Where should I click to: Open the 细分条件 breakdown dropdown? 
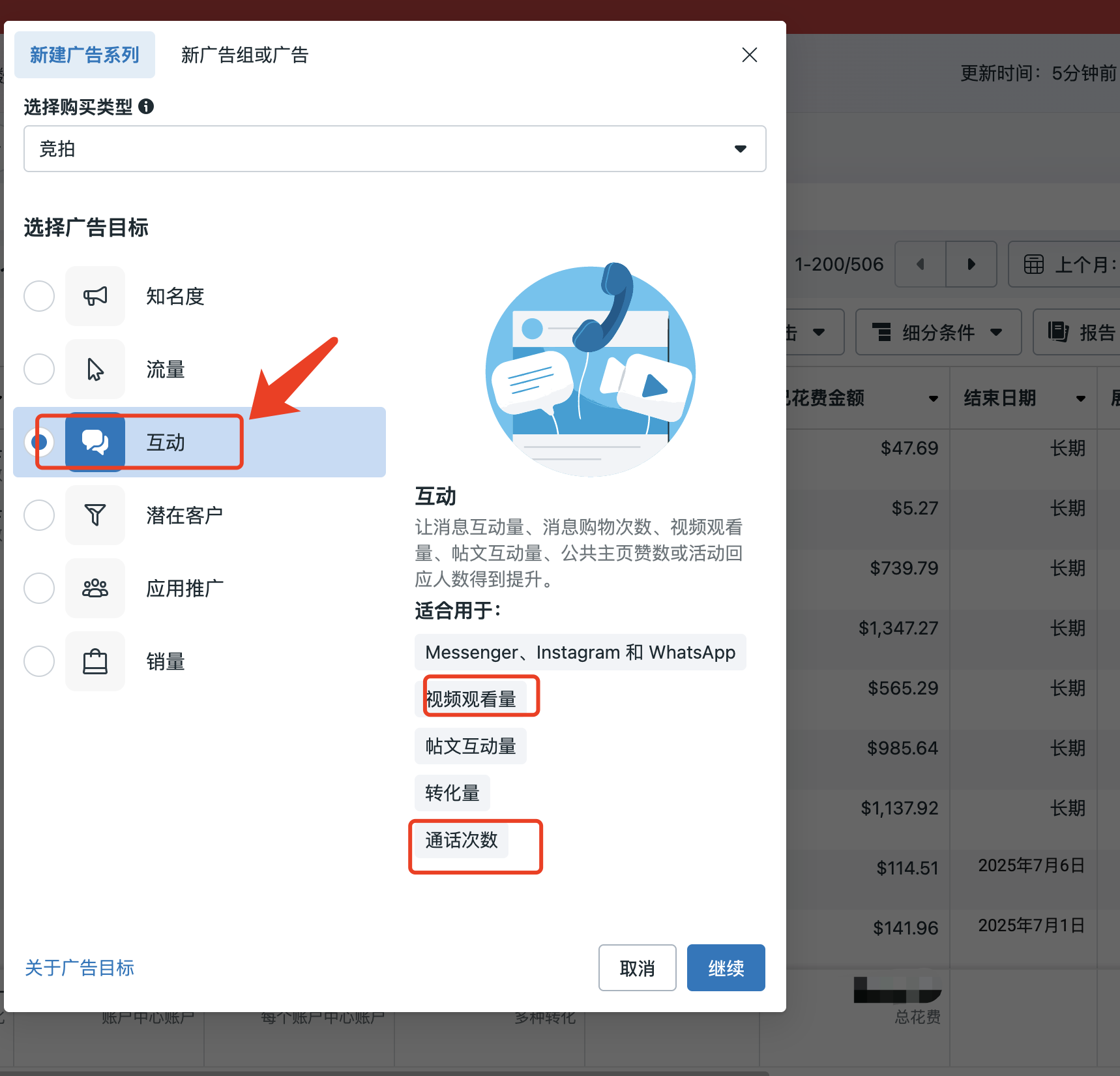pyautogui.click(x=937, y=332)
